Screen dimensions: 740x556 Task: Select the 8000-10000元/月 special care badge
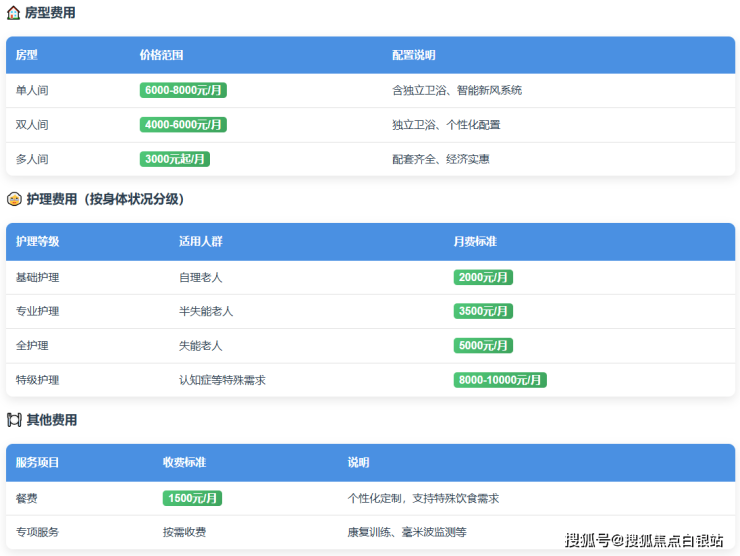[500, 380]
